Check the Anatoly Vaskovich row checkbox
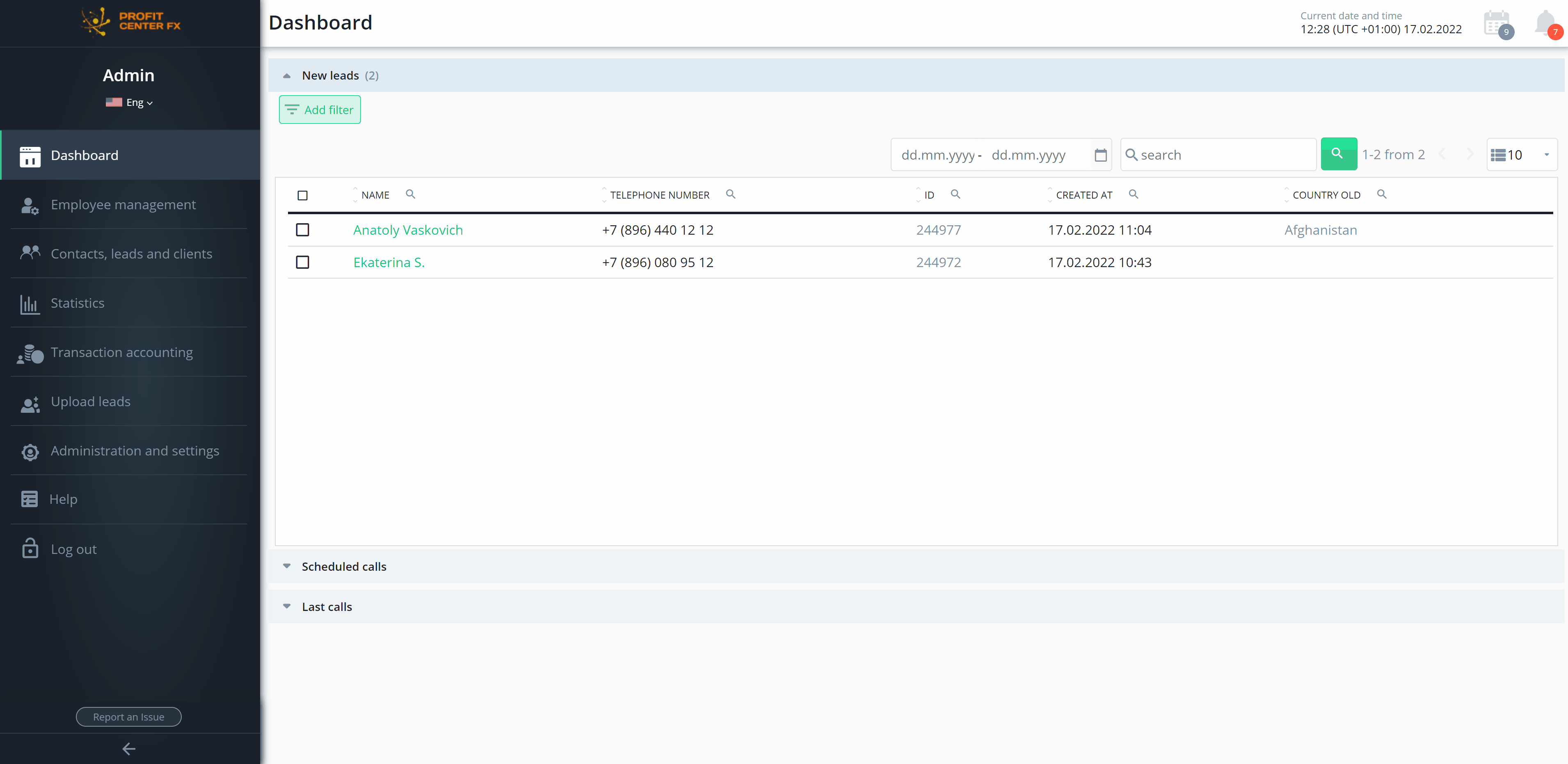Screen dimensions: 1568x764 point(302,230)
